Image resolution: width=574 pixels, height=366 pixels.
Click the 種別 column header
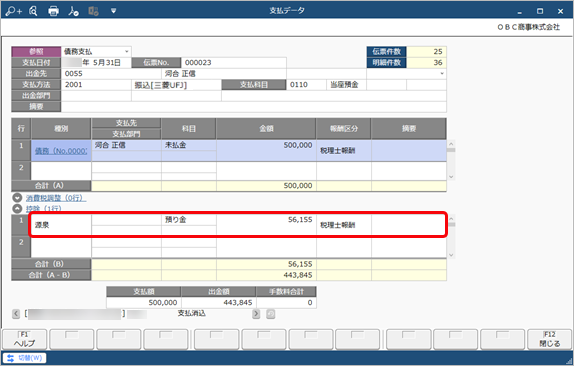coord(61,128)
